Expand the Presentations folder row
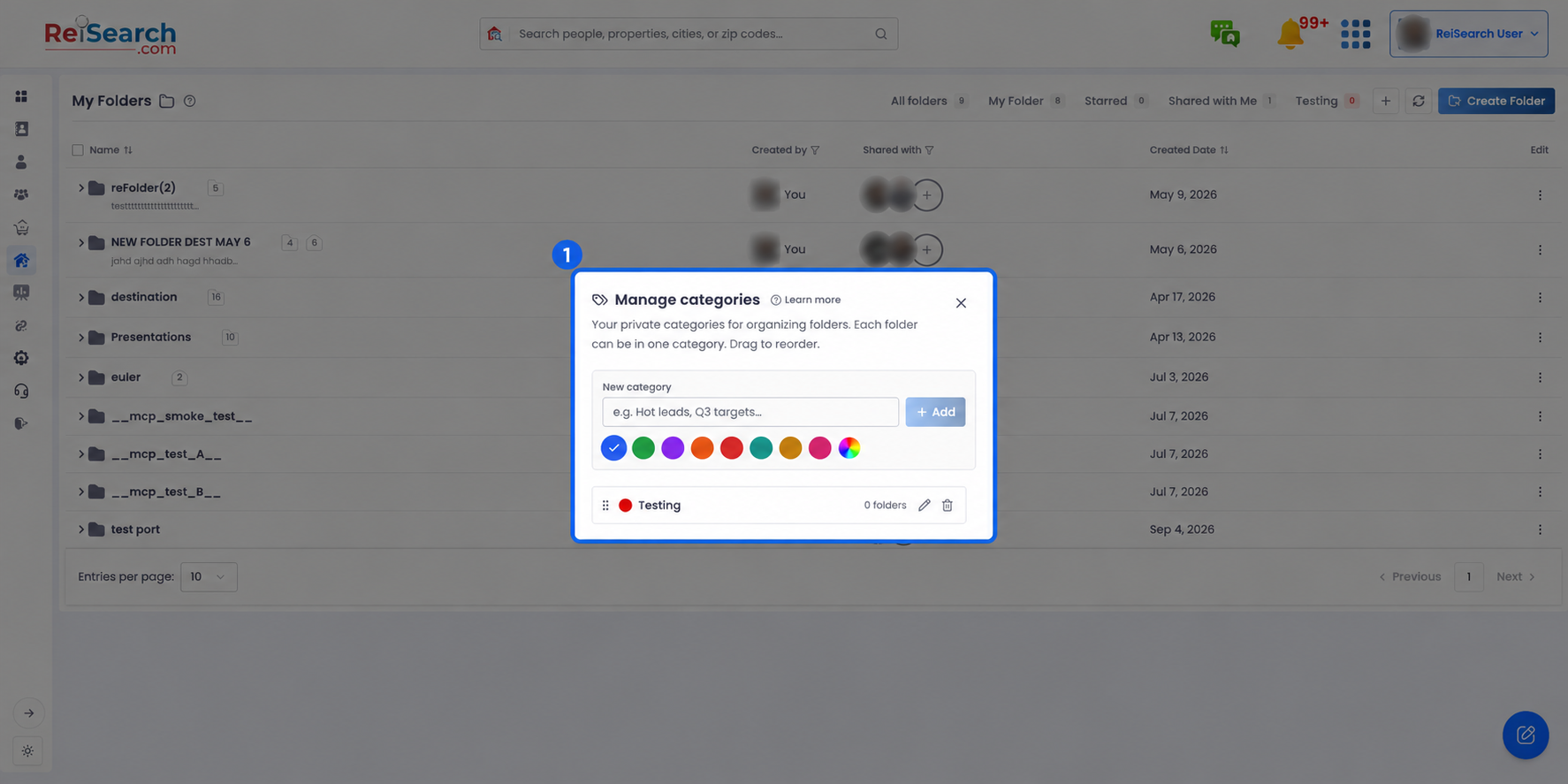This screenshot has height=784, width=1568. [x=80, y=338]
